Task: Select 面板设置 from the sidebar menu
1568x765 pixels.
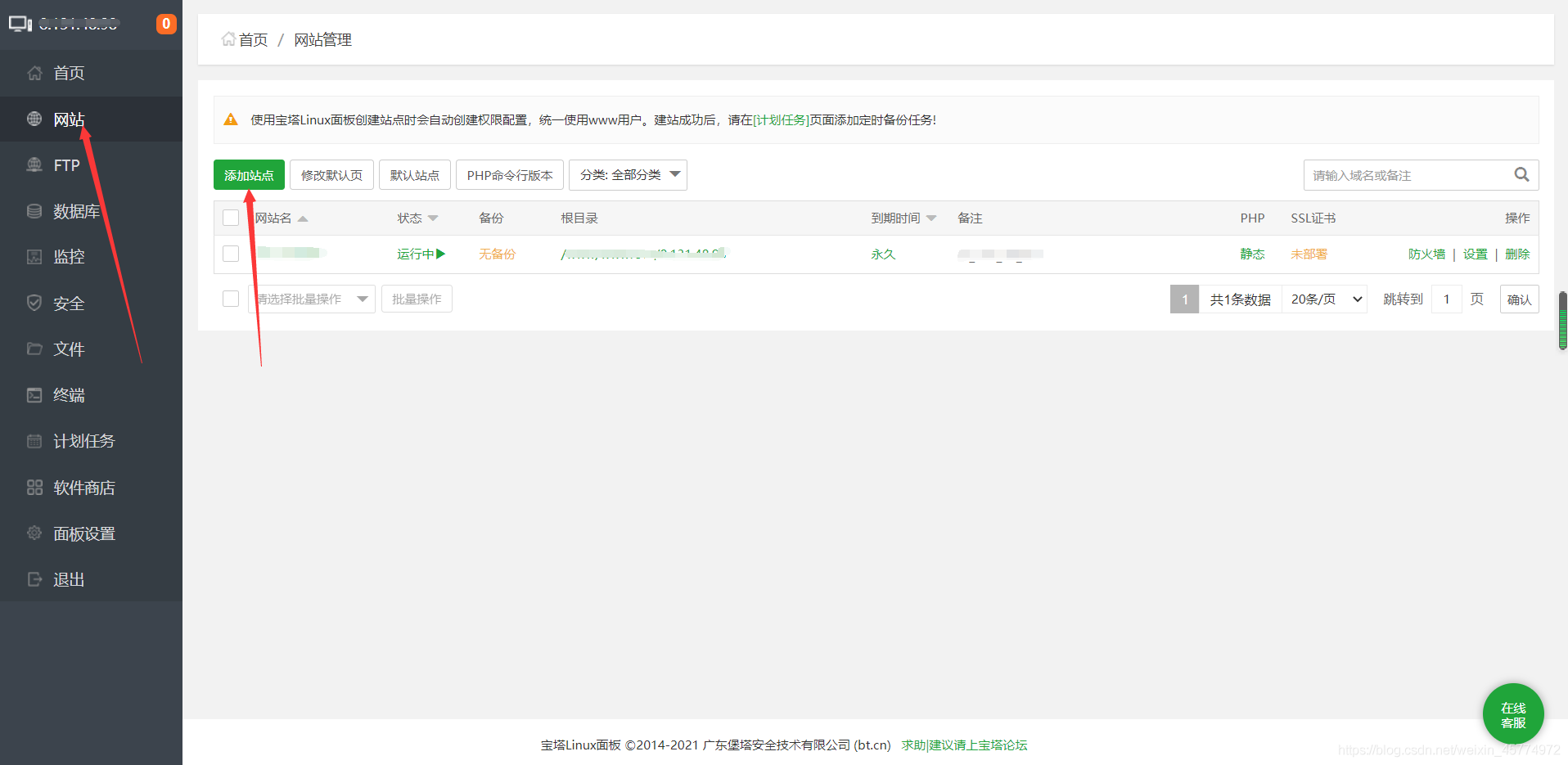Action: coord(86,533)
